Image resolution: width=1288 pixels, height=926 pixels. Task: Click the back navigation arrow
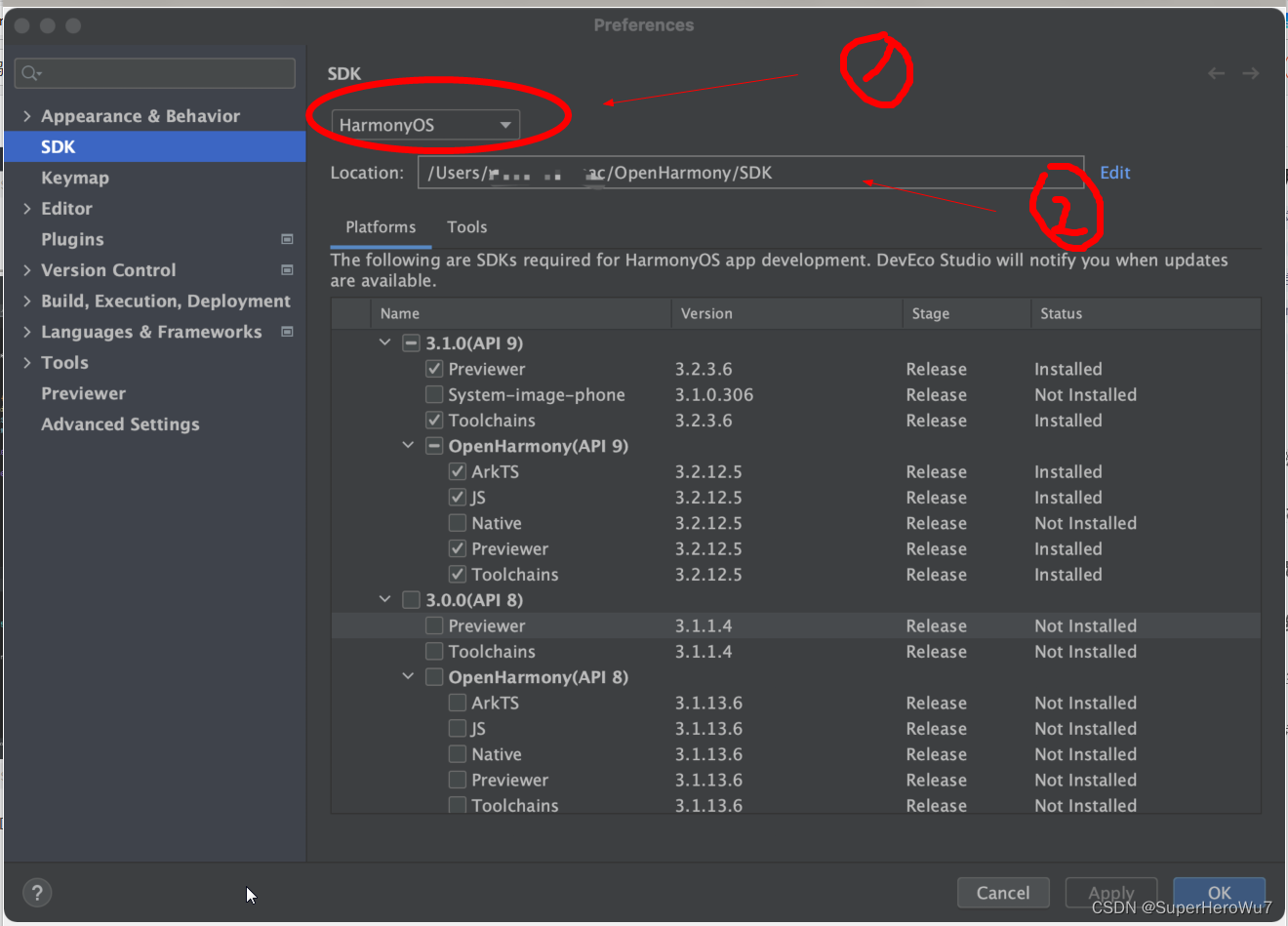[1216, 73]
